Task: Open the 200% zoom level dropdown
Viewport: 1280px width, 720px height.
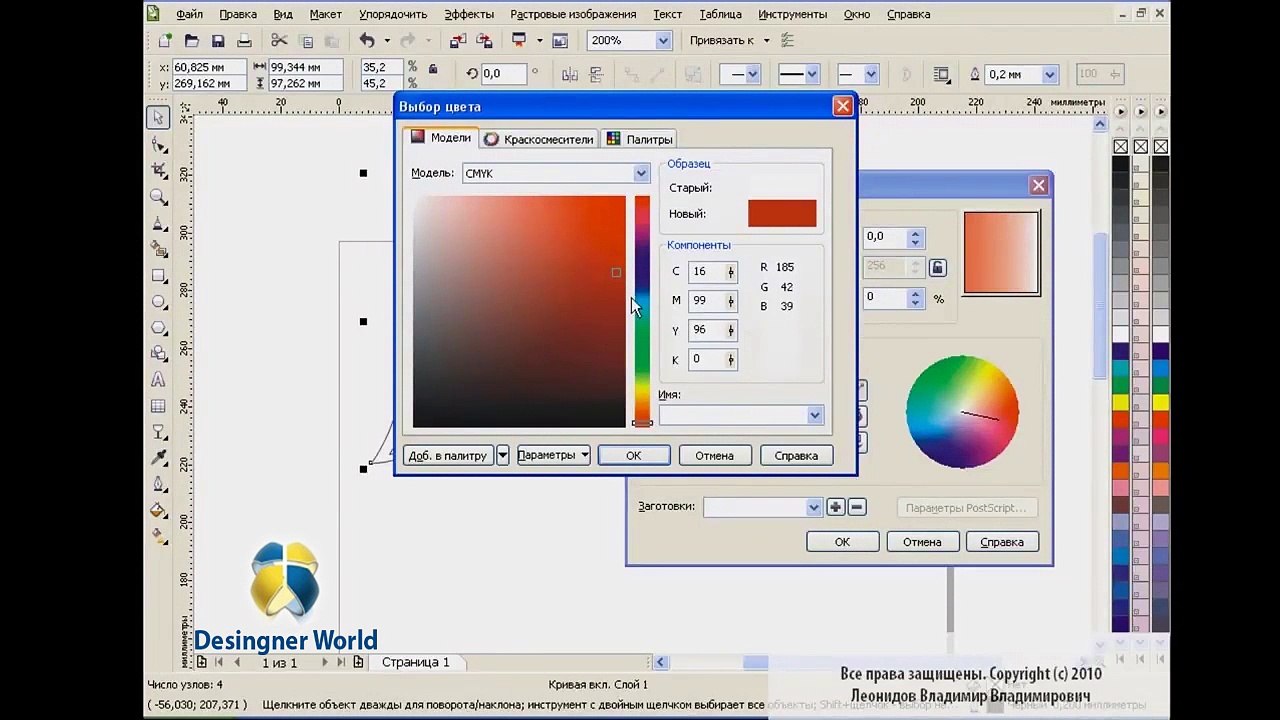Action: click(x=662, y=41)
